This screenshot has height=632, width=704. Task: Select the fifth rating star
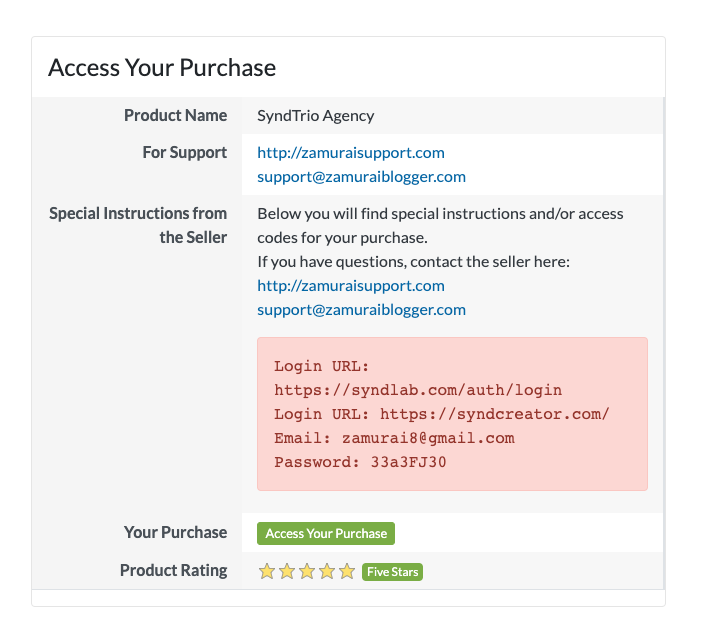pos(347,572)
